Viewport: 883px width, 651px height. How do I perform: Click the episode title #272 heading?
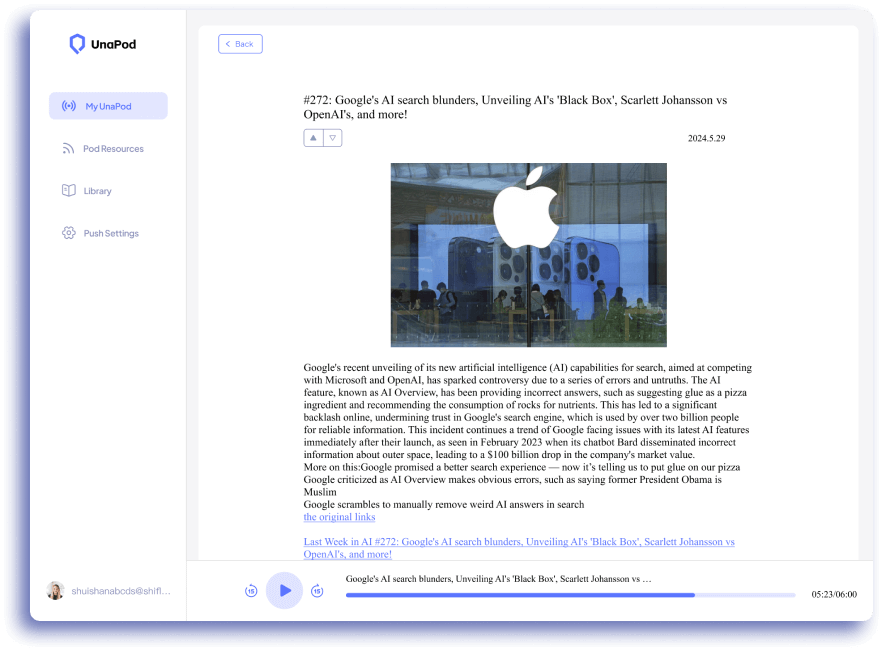[515, 107]
